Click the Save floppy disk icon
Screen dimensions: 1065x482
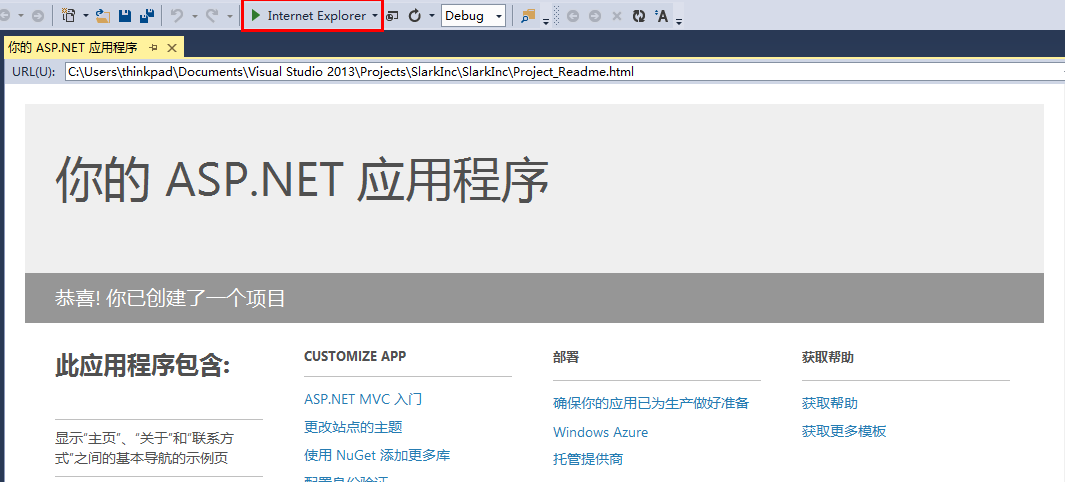[126, 16]
